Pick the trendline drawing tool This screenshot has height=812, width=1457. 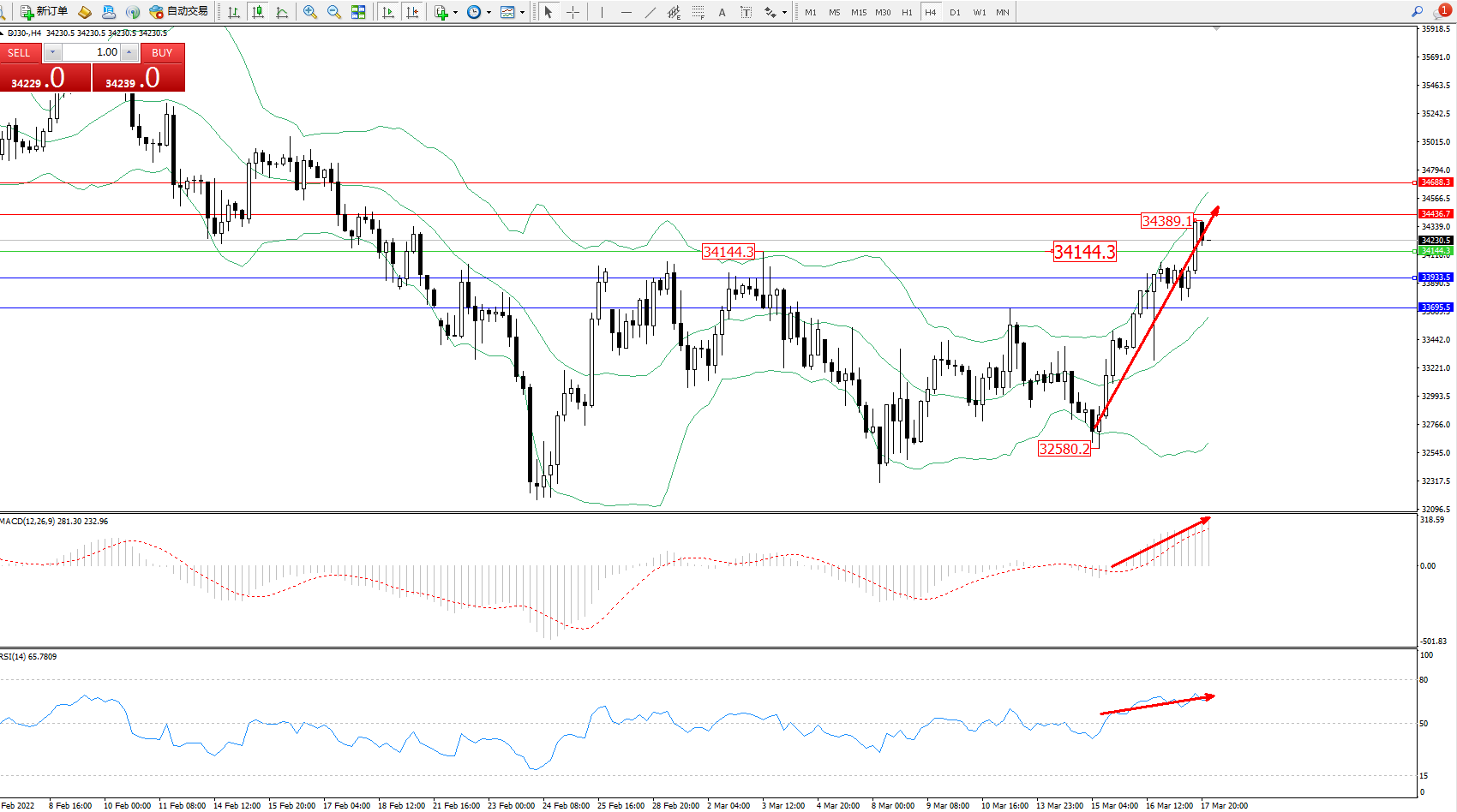(x=651, y=12)
